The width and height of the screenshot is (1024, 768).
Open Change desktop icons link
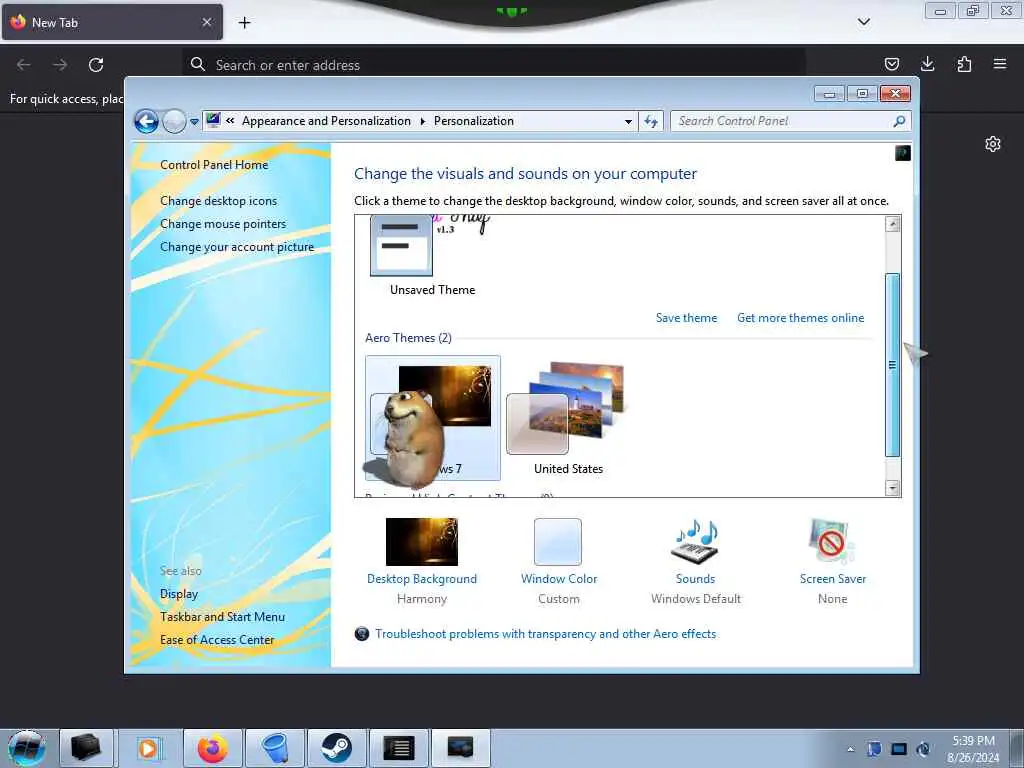pyautogui.click(x=218, y=200)
